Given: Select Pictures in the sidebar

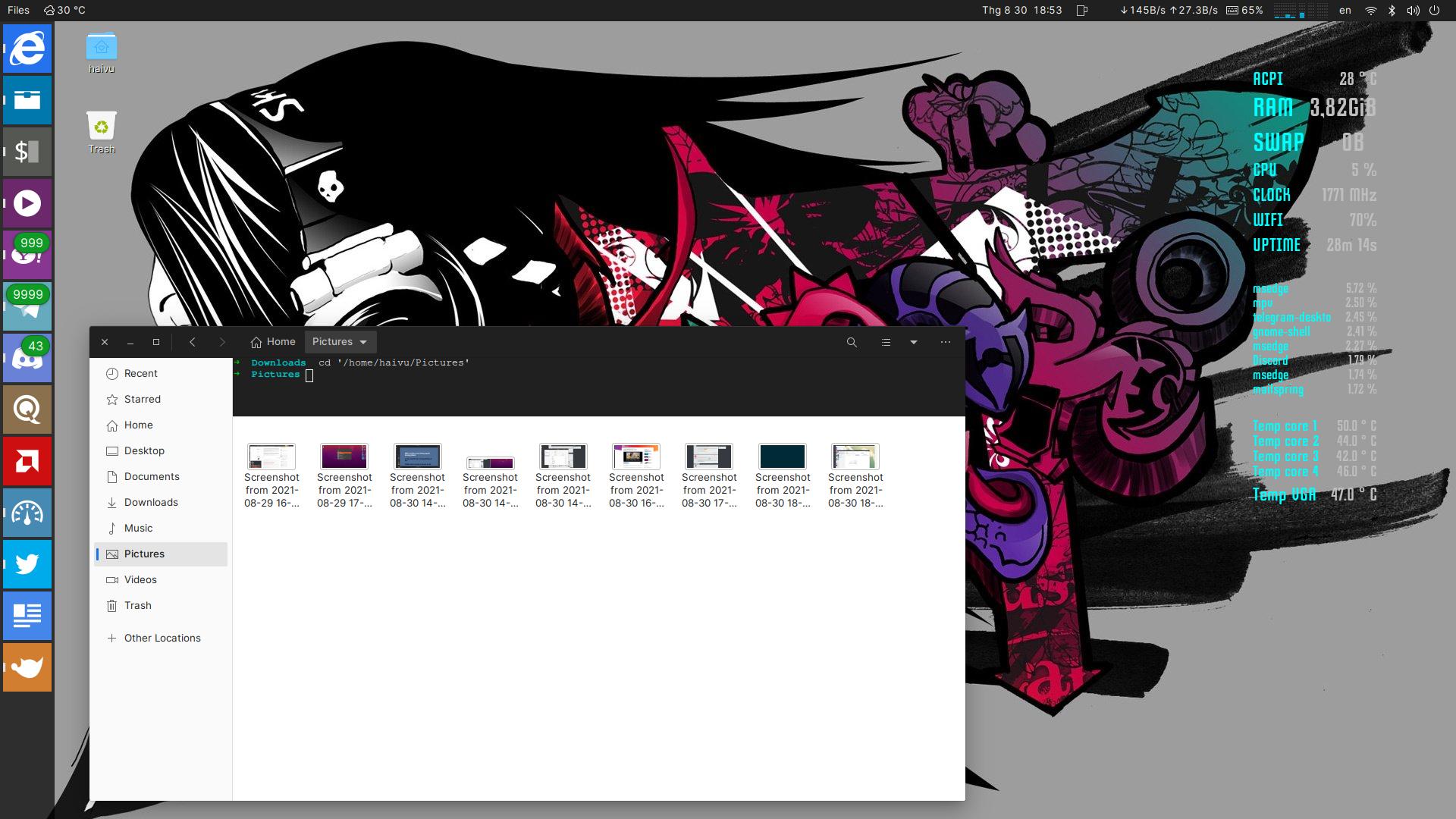Looking at the screenshot, I should [161, 554].
